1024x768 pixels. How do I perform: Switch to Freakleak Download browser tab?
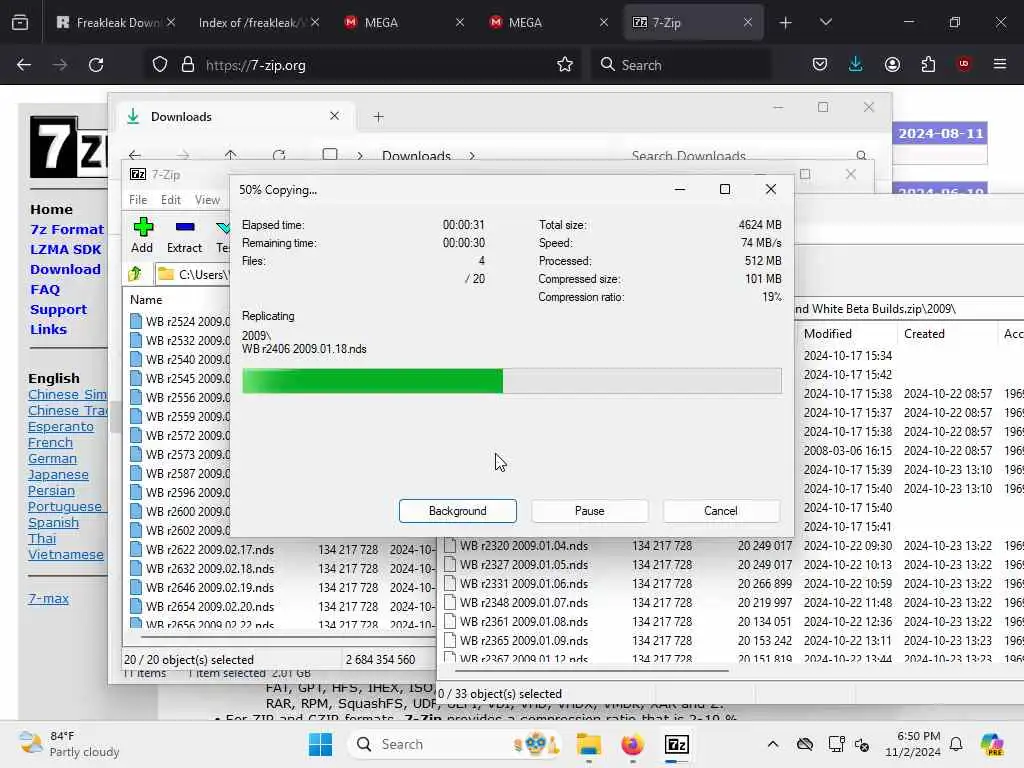[x=116, y=23]
